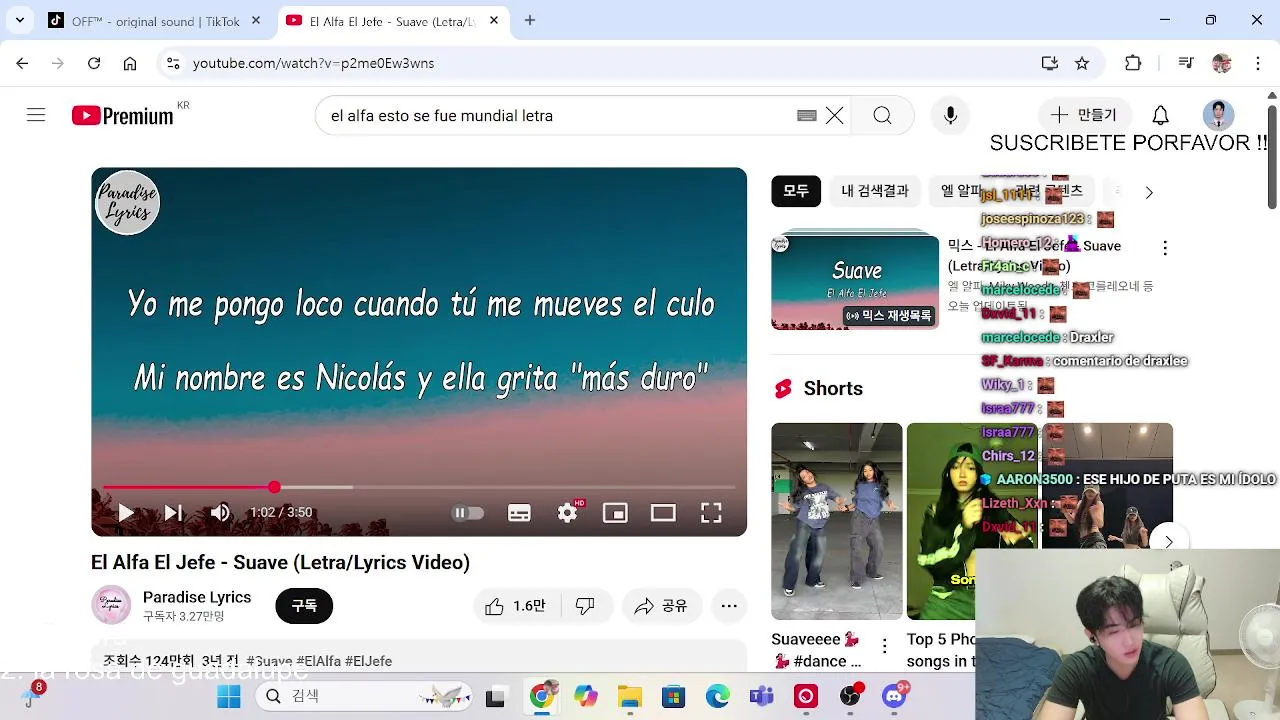Open File Explorer from the taskbar
This screenshot has height=720, width=1280.
pos(629,696)
